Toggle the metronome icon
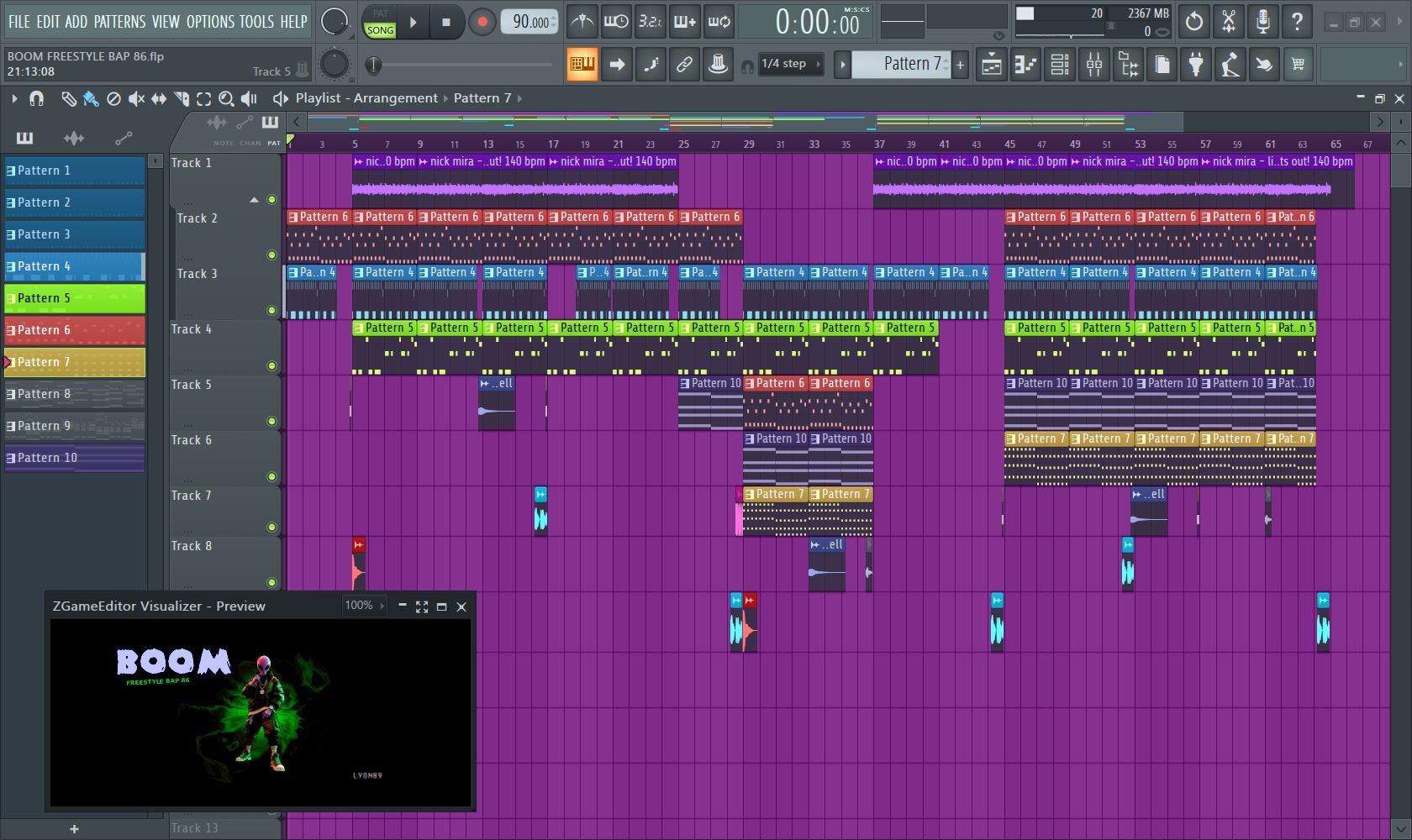Screen dimensions: 1412x840 582,22
